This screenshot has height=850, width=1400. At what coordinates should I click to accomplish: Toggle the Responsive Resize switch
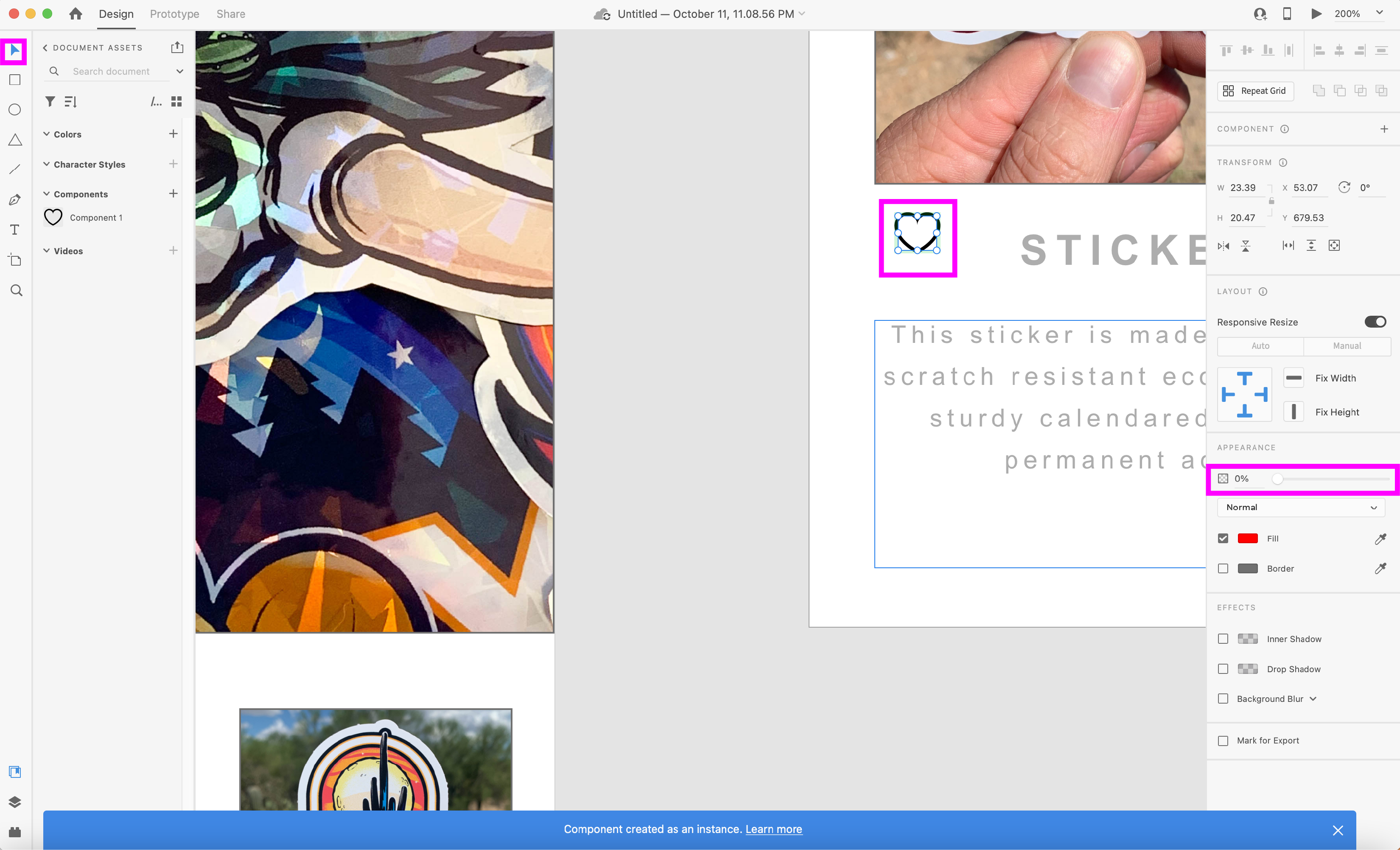tap(1375, 322)
